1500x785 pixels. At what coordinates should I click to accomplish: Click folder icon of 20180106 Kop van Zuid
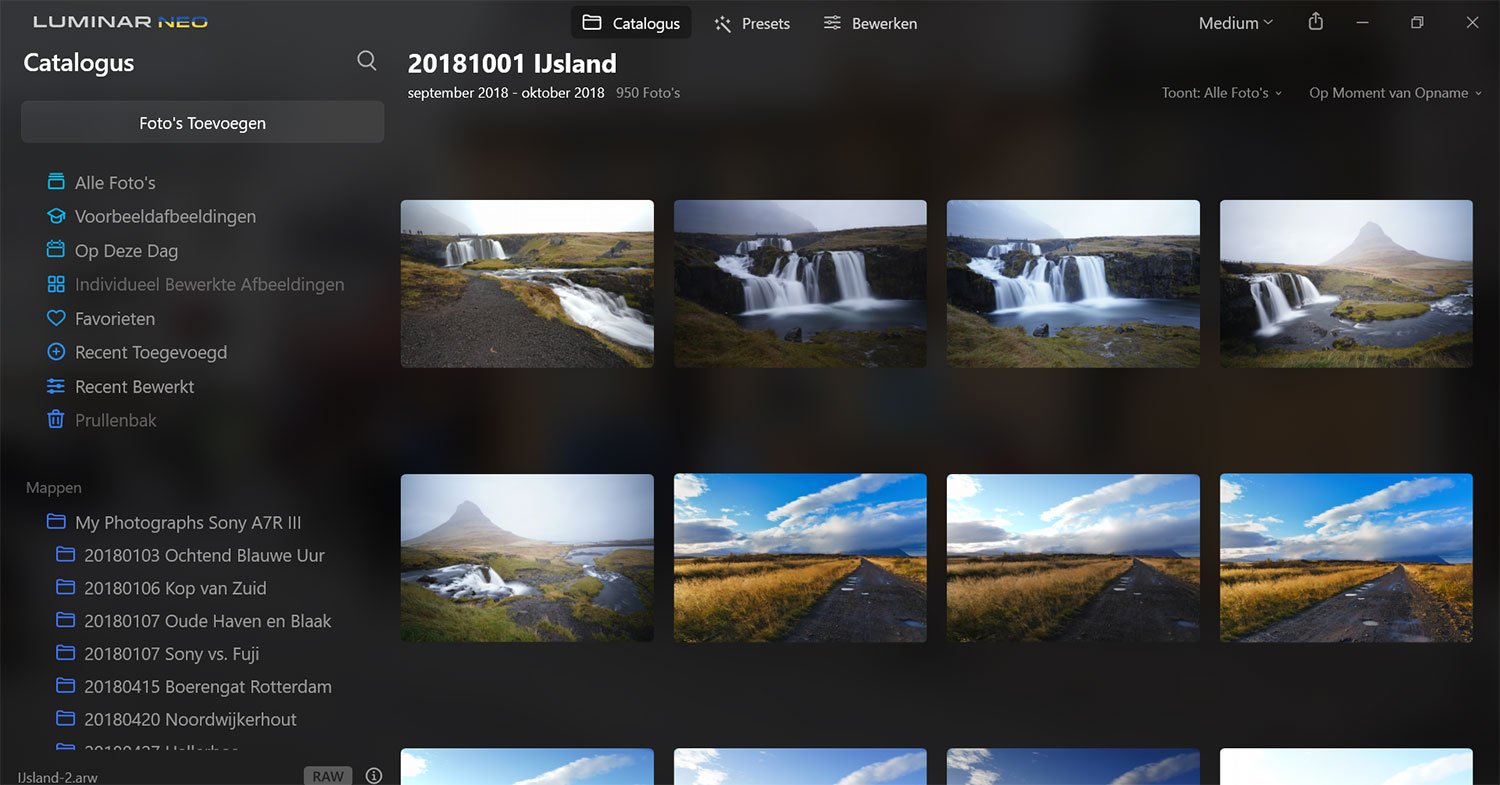(66, 588)
